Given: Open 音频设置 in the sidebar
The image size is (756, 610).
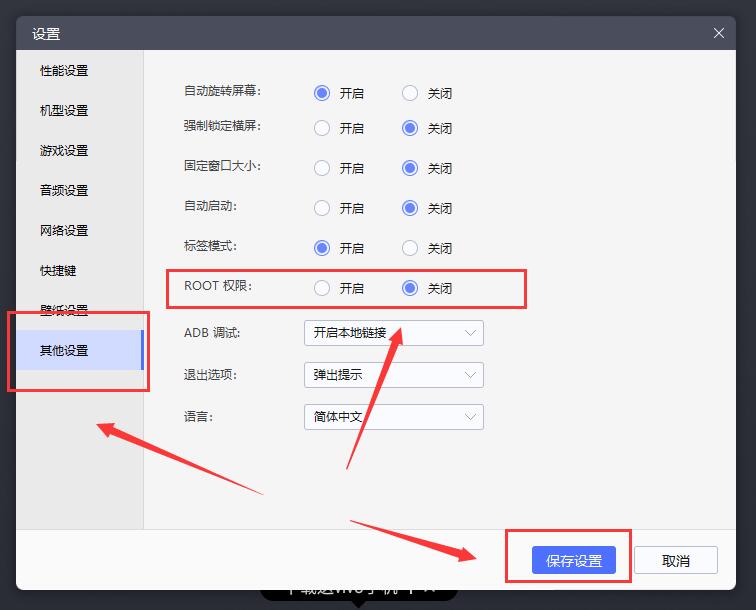Looking at the screenshot, I should [x=64, y=191].
